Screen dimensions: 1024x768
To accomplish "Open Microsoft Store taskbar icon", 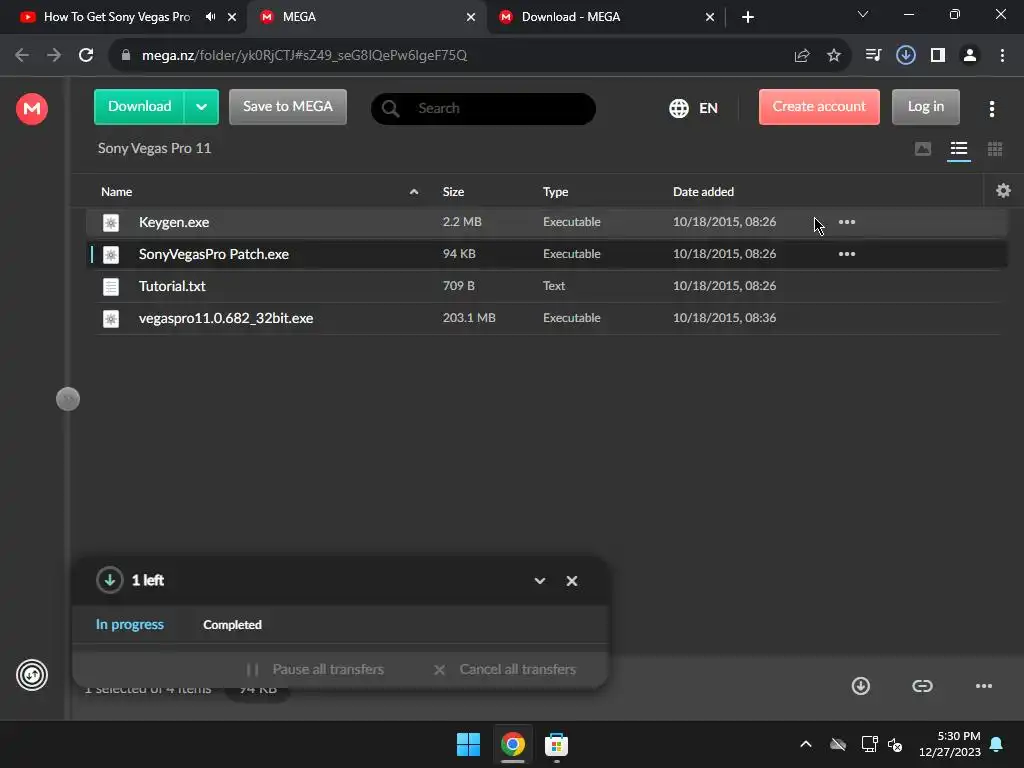I will (556, 744).
